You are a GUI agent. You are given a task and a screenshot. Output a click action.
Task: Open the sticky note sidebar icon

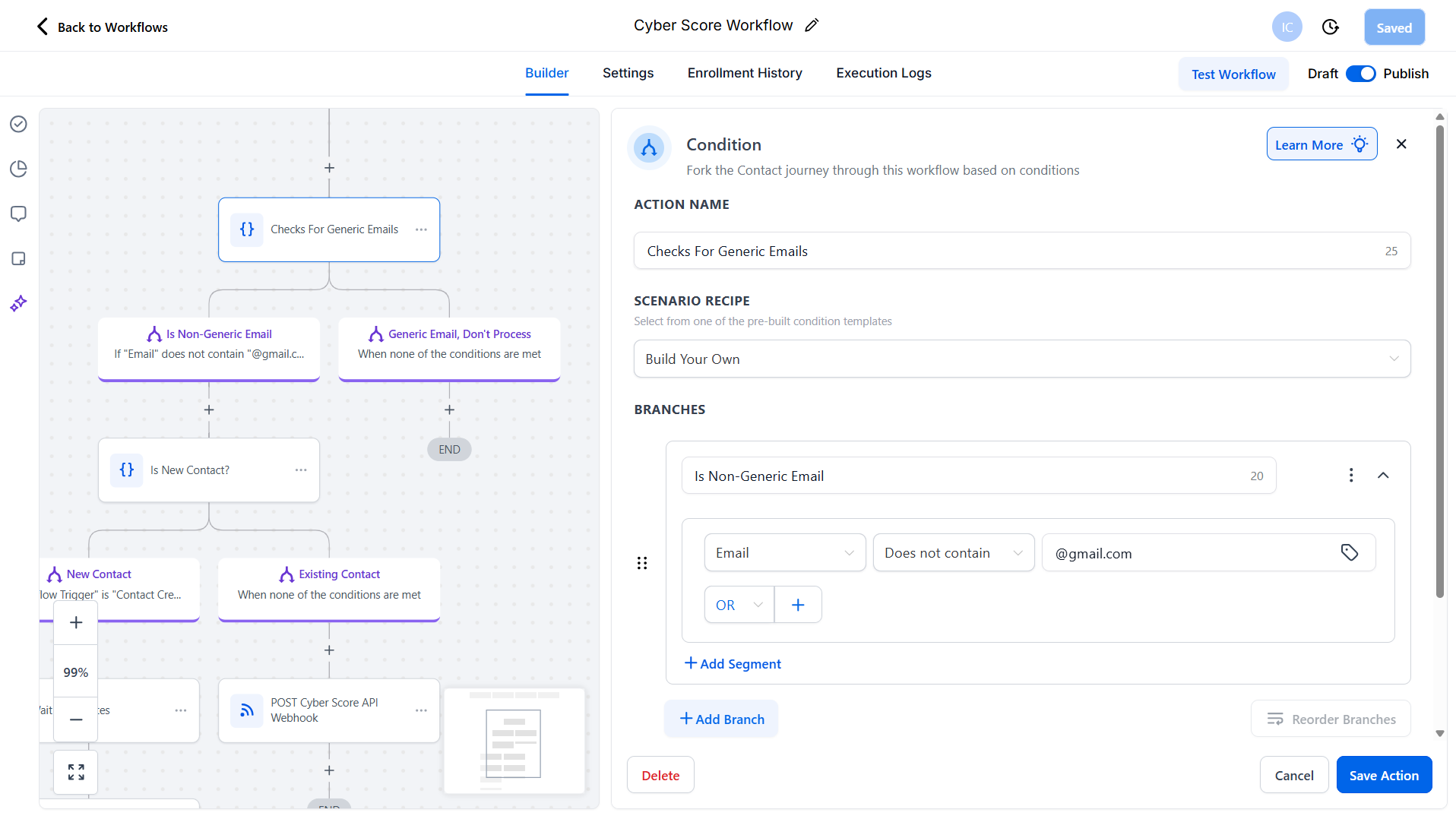[19, 259]
